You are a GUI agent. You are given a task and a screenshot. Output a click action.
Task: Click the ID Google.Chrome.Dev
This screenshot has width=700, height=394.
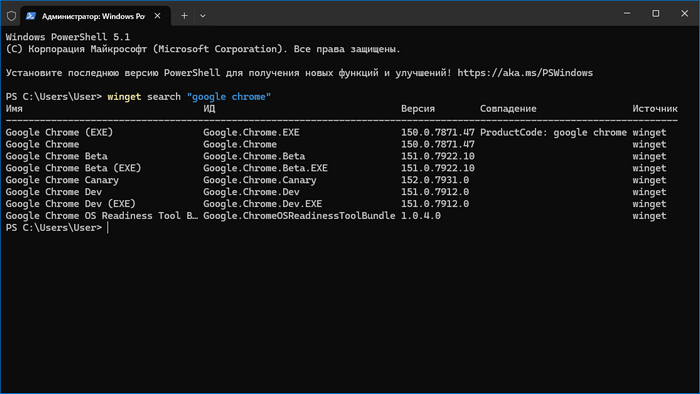click(251, 192)
